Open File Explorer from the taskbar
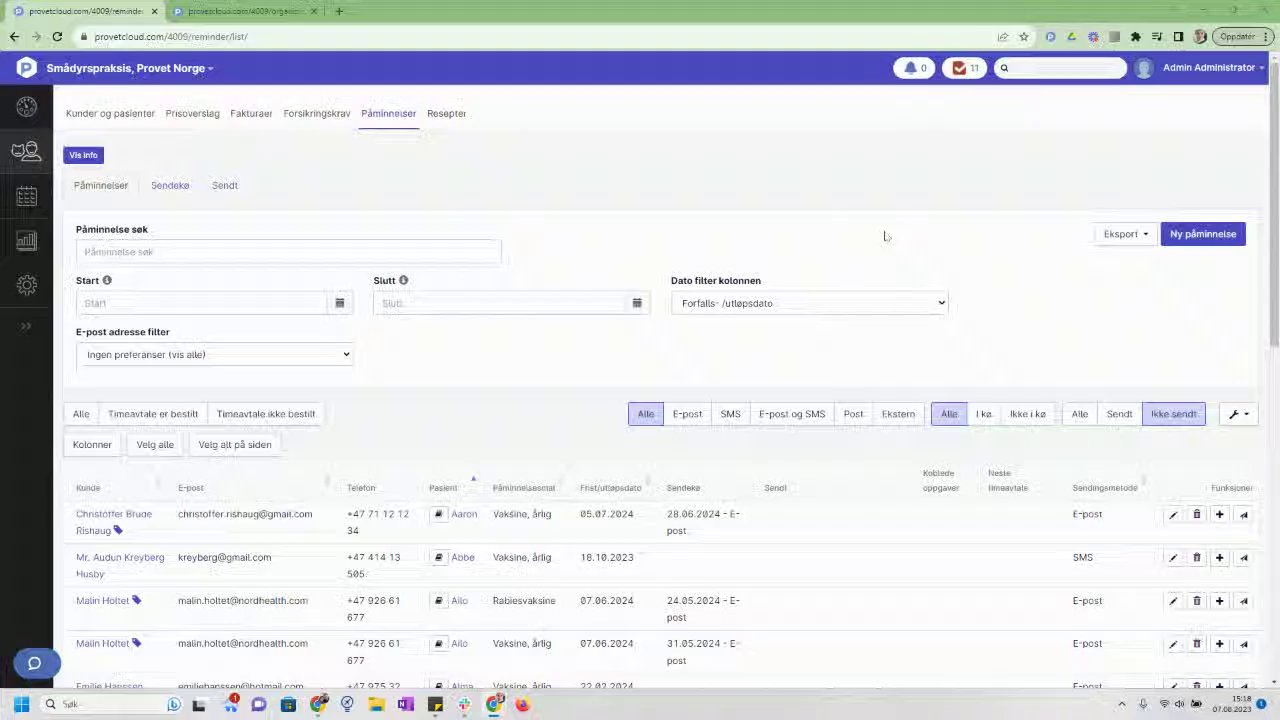 [x=376, y=704]
